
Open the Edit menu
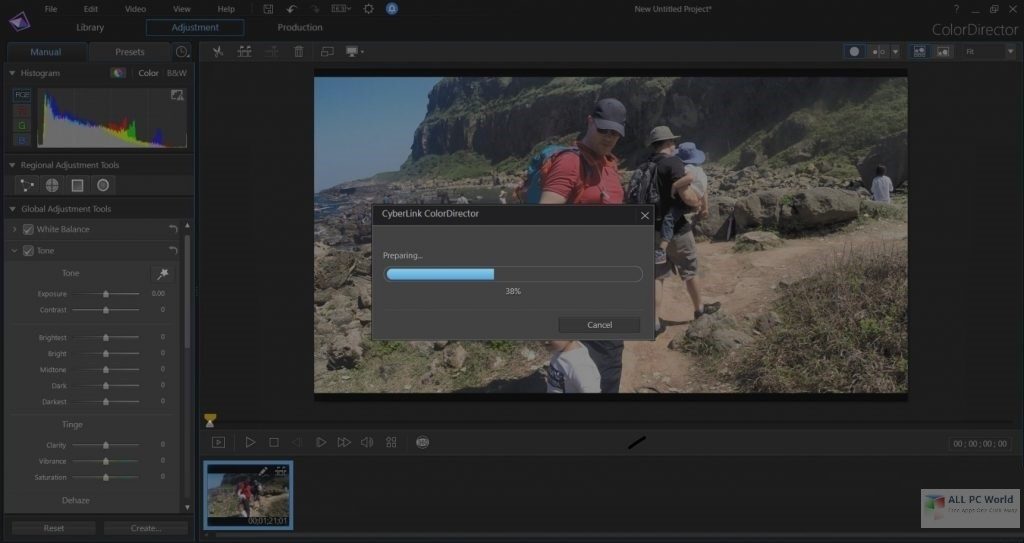coord(91,9)
